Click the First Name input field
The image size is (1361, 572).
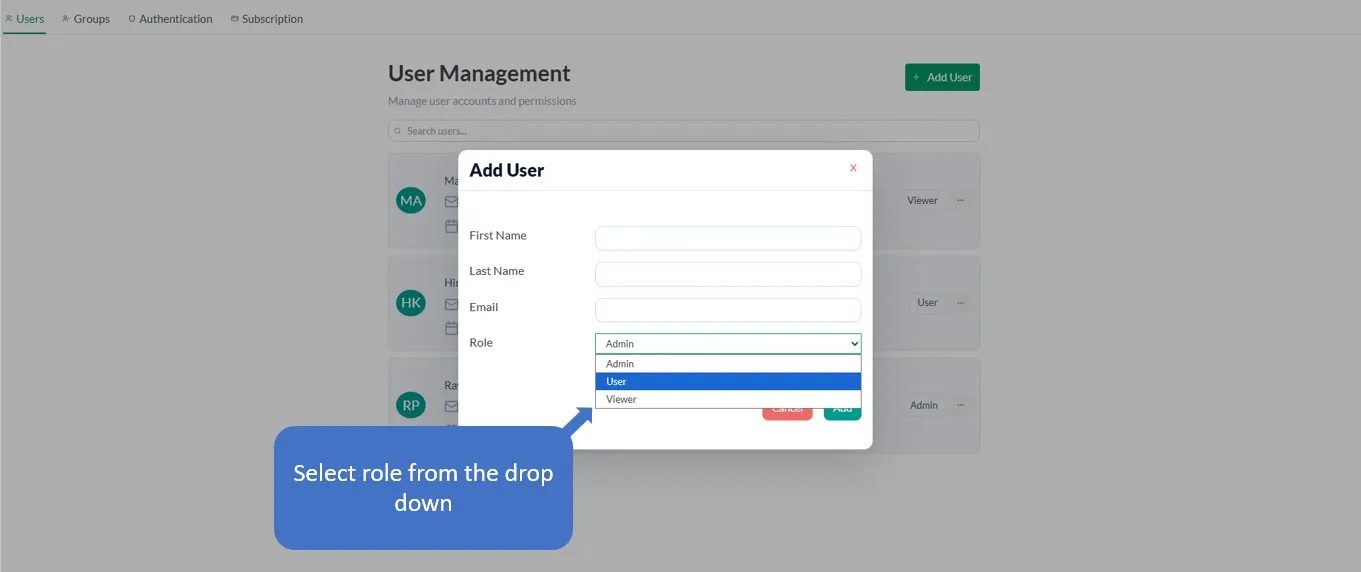click(x=728, y=238)
